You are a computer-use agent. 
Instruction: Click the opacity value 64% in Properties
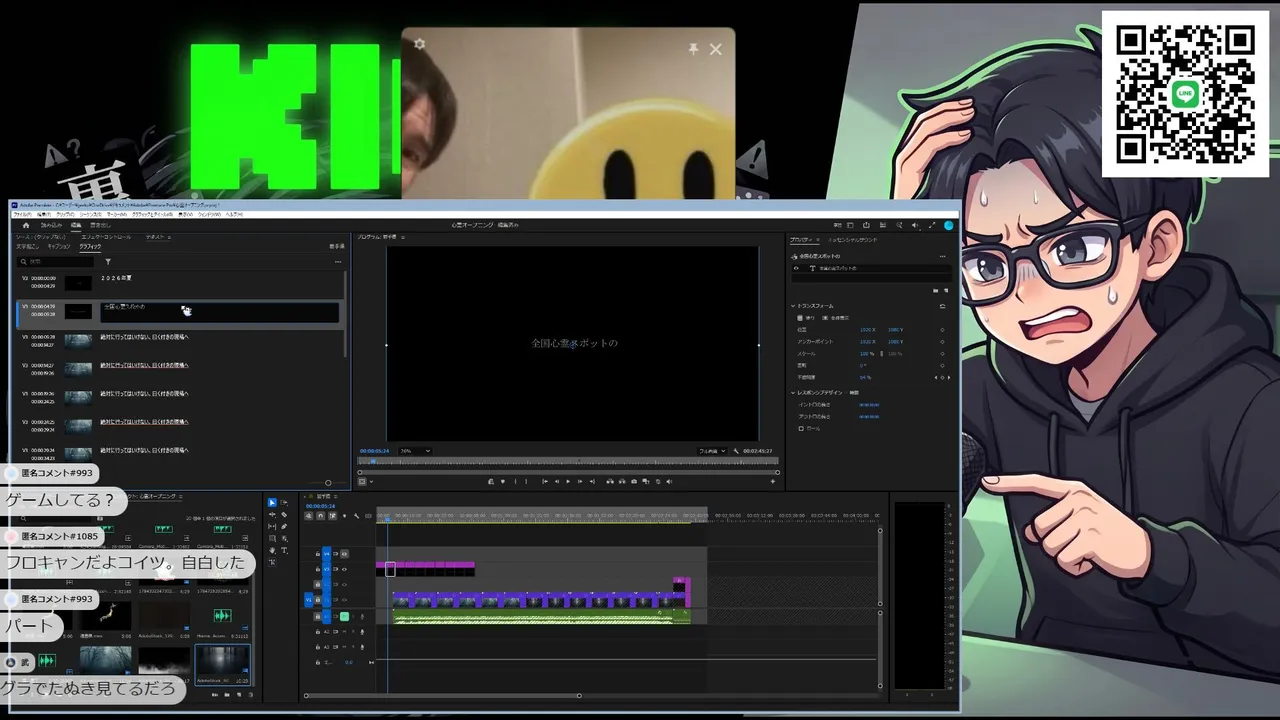click(x=865, y=377)
